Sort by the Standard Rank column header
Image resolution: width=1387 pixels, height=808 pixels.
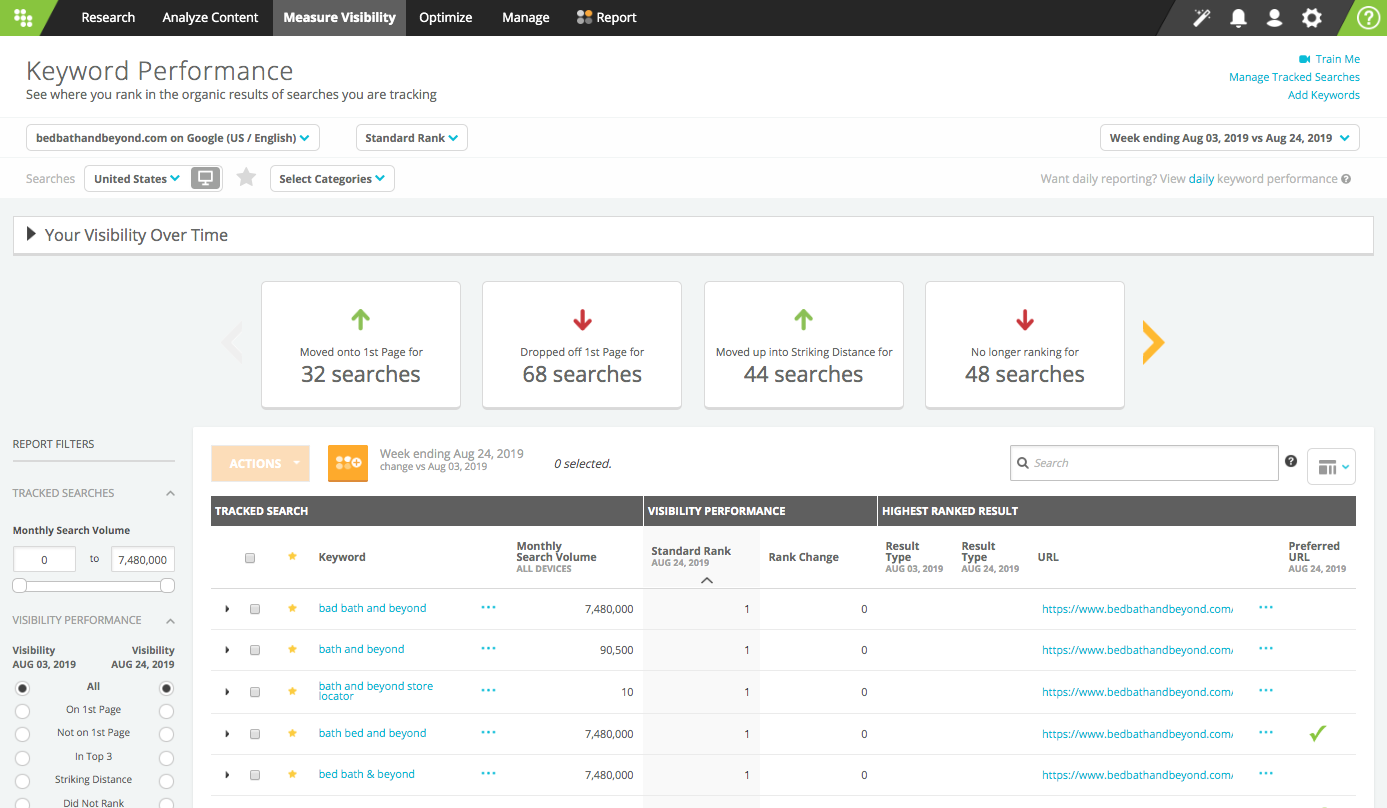(x=691, y=551)
